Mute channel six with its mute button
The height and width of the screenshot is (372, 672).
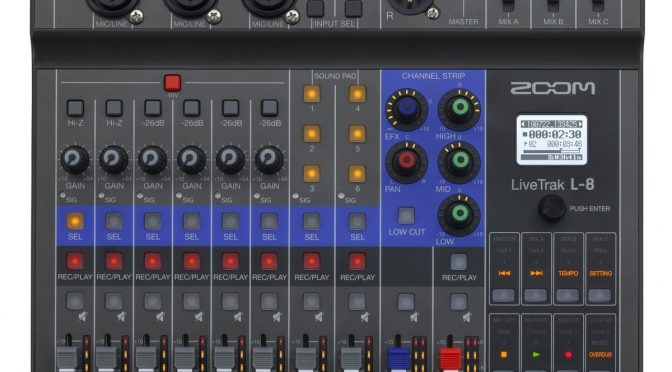(x=269, y=301)
